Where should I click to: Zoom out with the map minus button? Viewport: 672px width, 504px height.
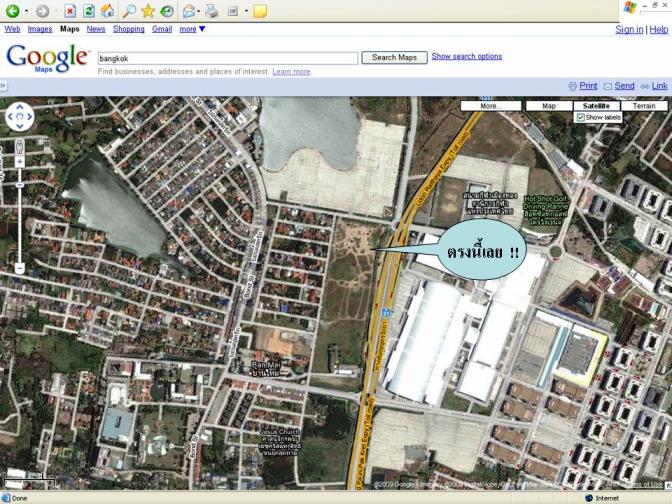pyautogui.click(x=20, y=268)
